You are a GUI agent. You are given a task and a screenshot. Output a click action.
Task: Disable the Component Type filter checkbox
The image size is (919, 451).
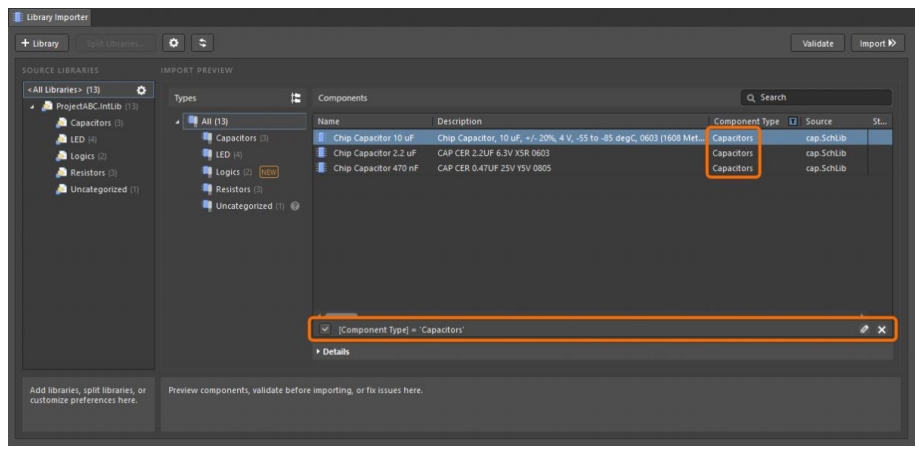(325, 330)
